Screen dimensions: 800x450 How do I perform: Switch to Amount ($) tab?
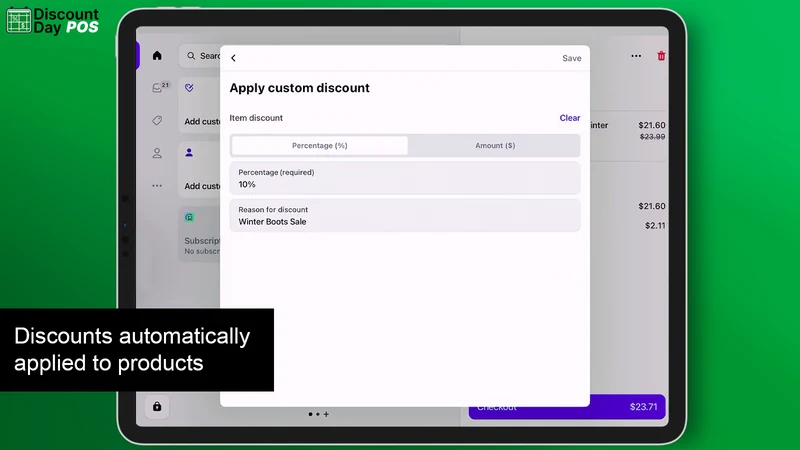tap(495, 145)
